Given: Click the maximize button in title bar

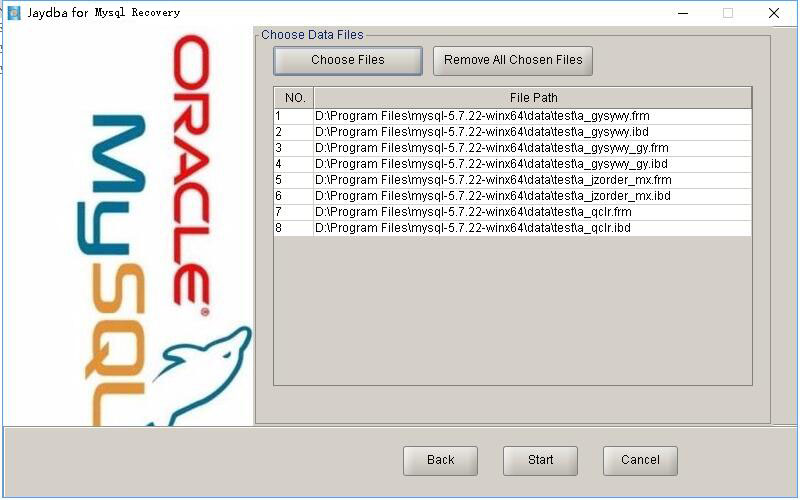Looking at the screenshot, I should pos(728,13).
